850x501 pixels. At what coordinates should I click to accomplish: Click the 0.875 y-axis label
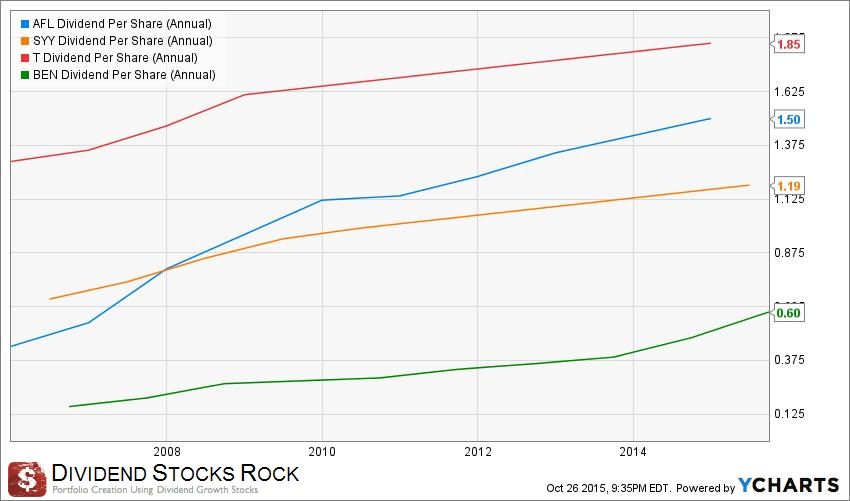[x=789, y=253]
